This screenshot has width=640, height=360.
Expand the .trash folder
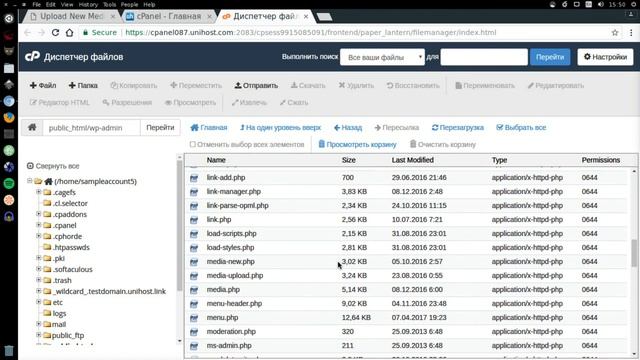38,280
